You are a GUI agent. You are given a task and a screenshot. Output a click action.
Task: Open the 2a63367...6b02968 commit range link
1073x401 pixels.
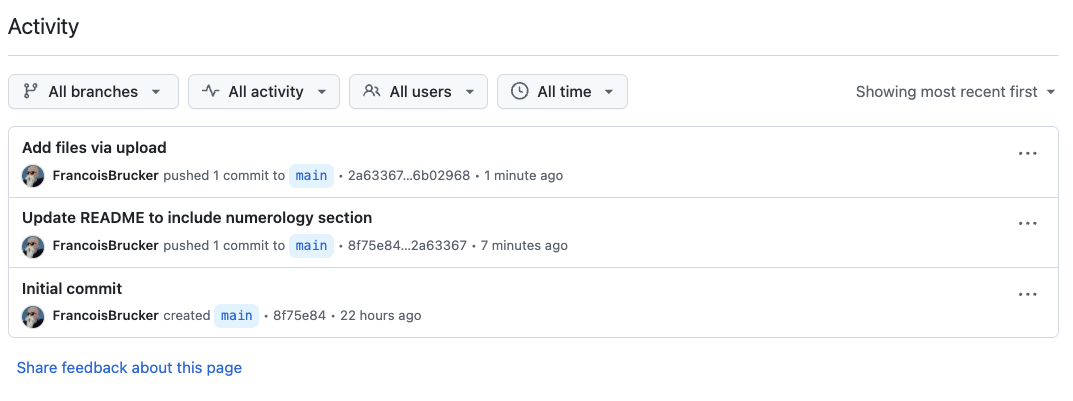(409, 176)
